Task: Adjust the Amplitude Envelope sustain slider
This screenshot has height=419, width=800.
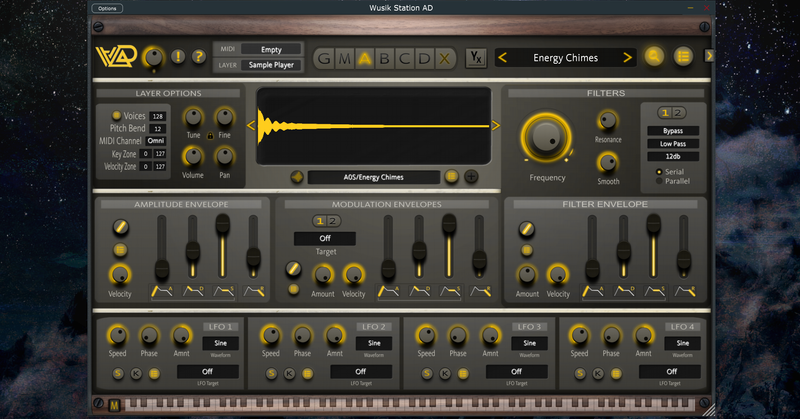Action: pos(222,247)
